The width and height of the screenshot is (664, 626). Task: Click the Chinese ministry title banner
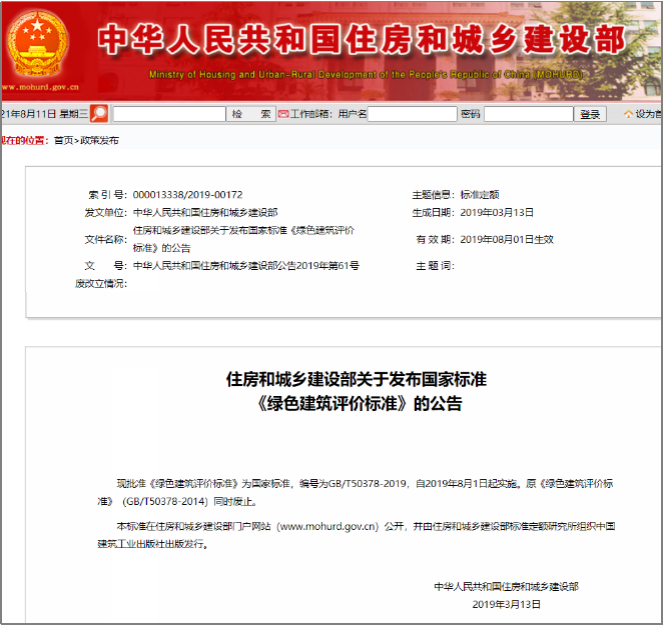pos(362,39)
